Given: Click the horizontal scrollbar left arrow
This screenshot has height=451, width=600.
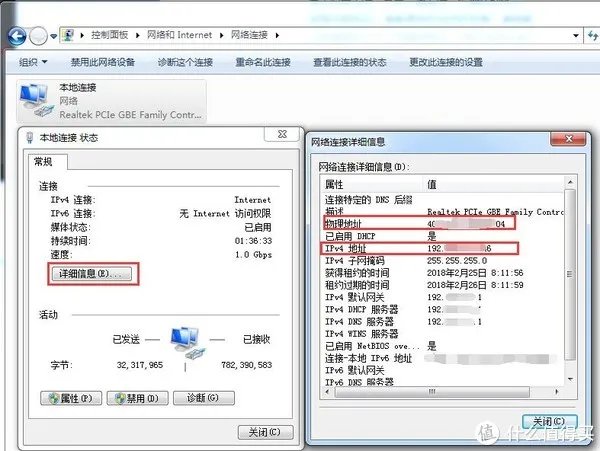Looking at the screenshot, I should (x=327, y=392).
